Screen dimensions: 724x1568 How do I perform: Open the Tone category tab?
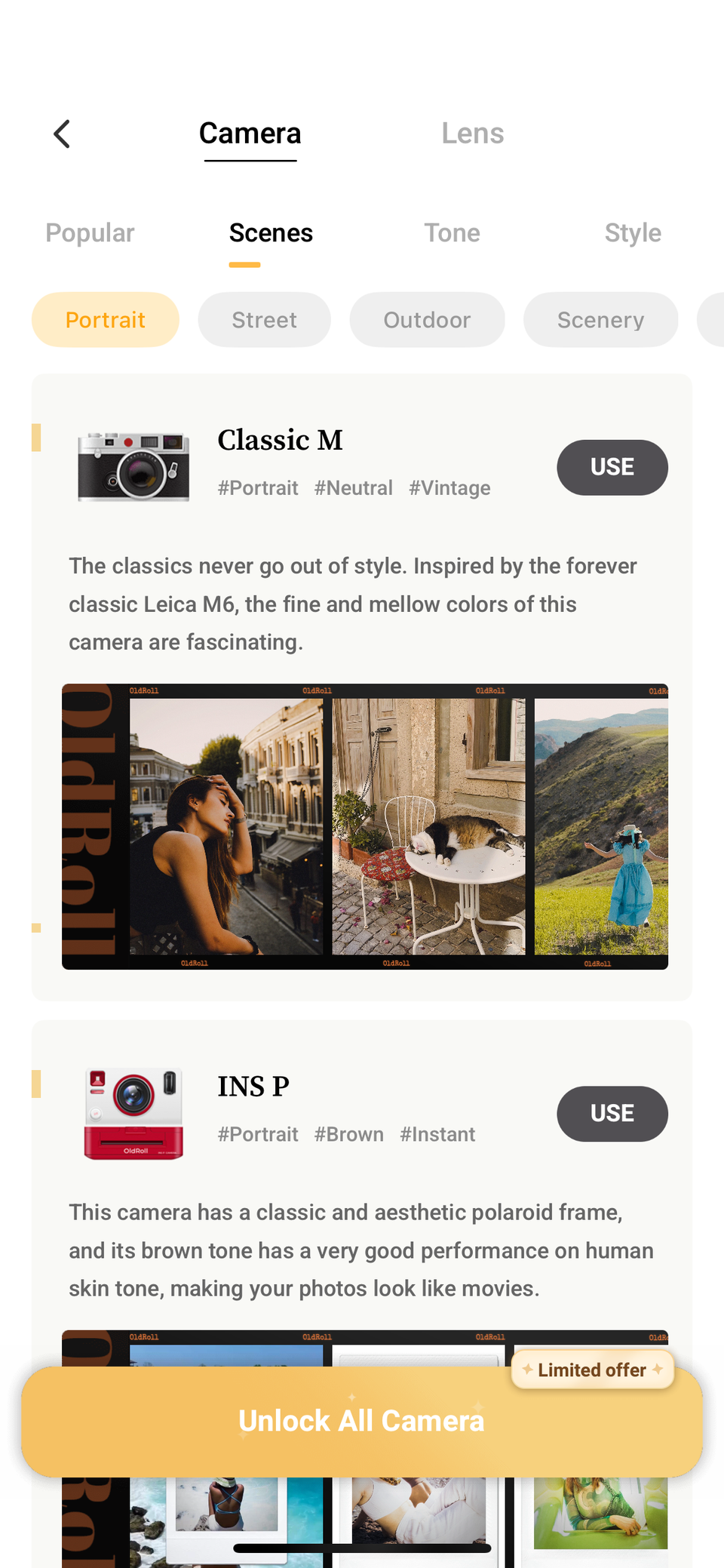(x=452, y=233)
